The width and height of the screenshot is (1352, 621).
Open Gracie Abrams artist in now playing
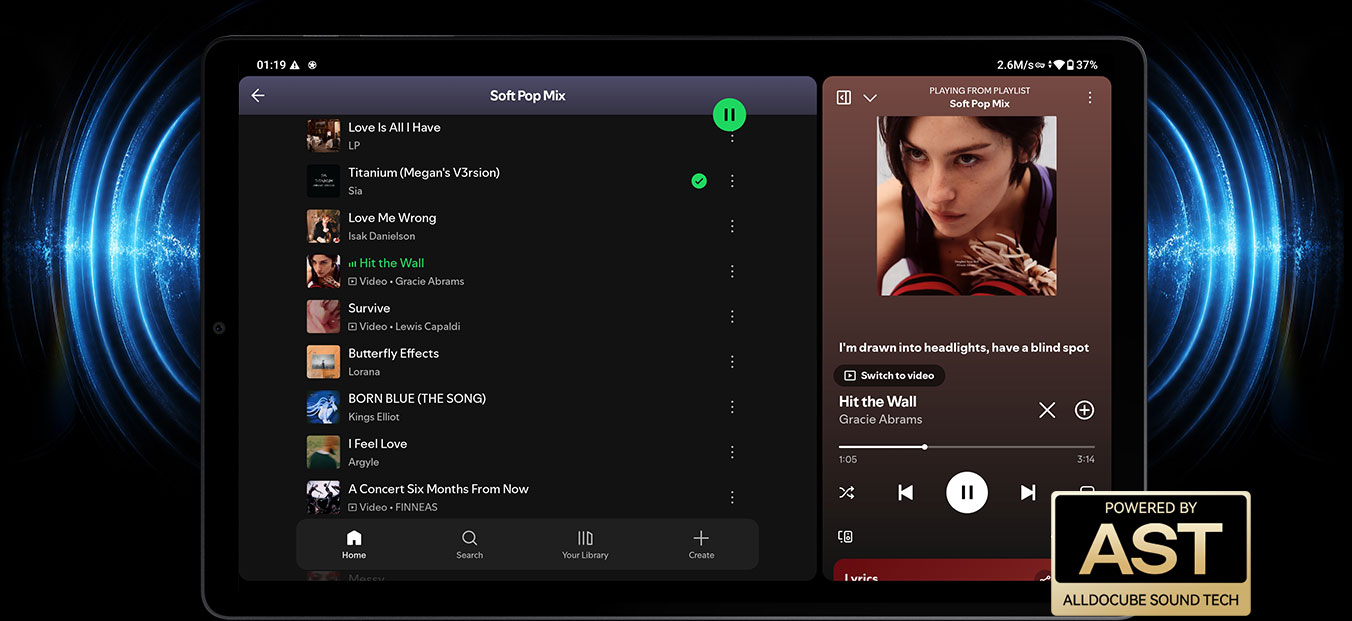point(880,420)
